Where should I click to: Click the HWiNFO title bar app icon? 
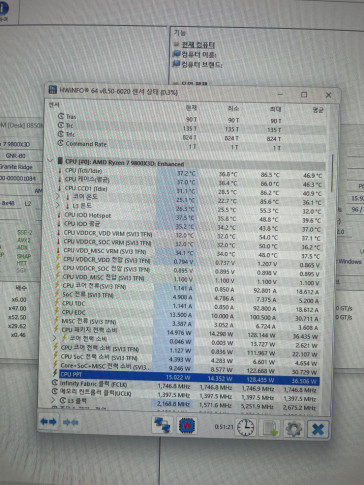(53, 89)
